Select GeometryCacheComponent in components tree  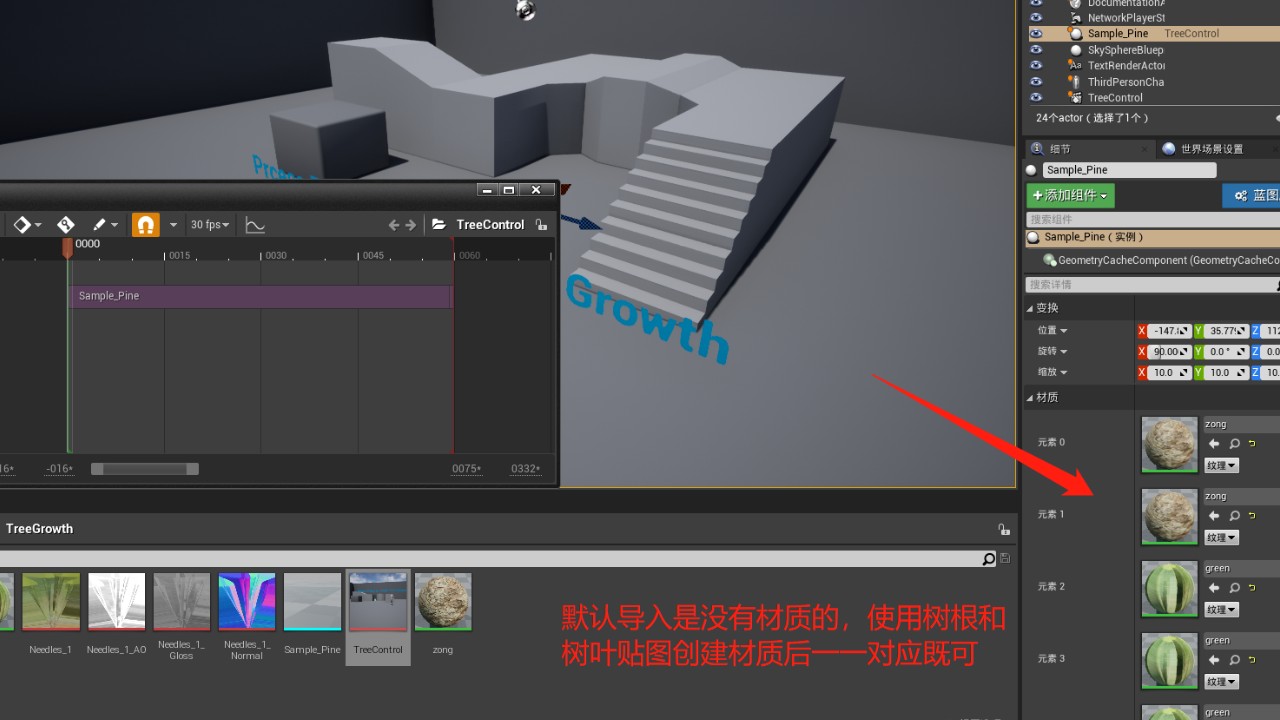(1160, 260)
